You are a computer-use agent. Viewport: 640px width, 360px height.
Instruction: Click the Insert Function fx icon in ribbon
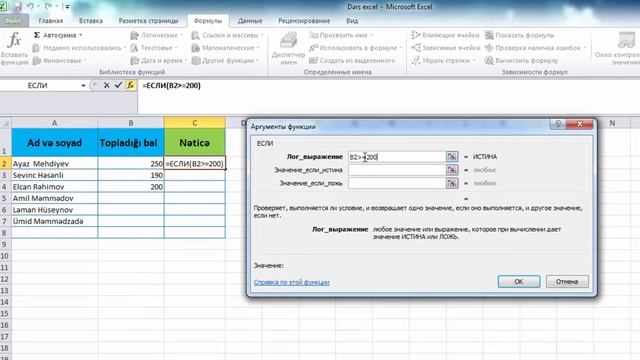point(14,48)
